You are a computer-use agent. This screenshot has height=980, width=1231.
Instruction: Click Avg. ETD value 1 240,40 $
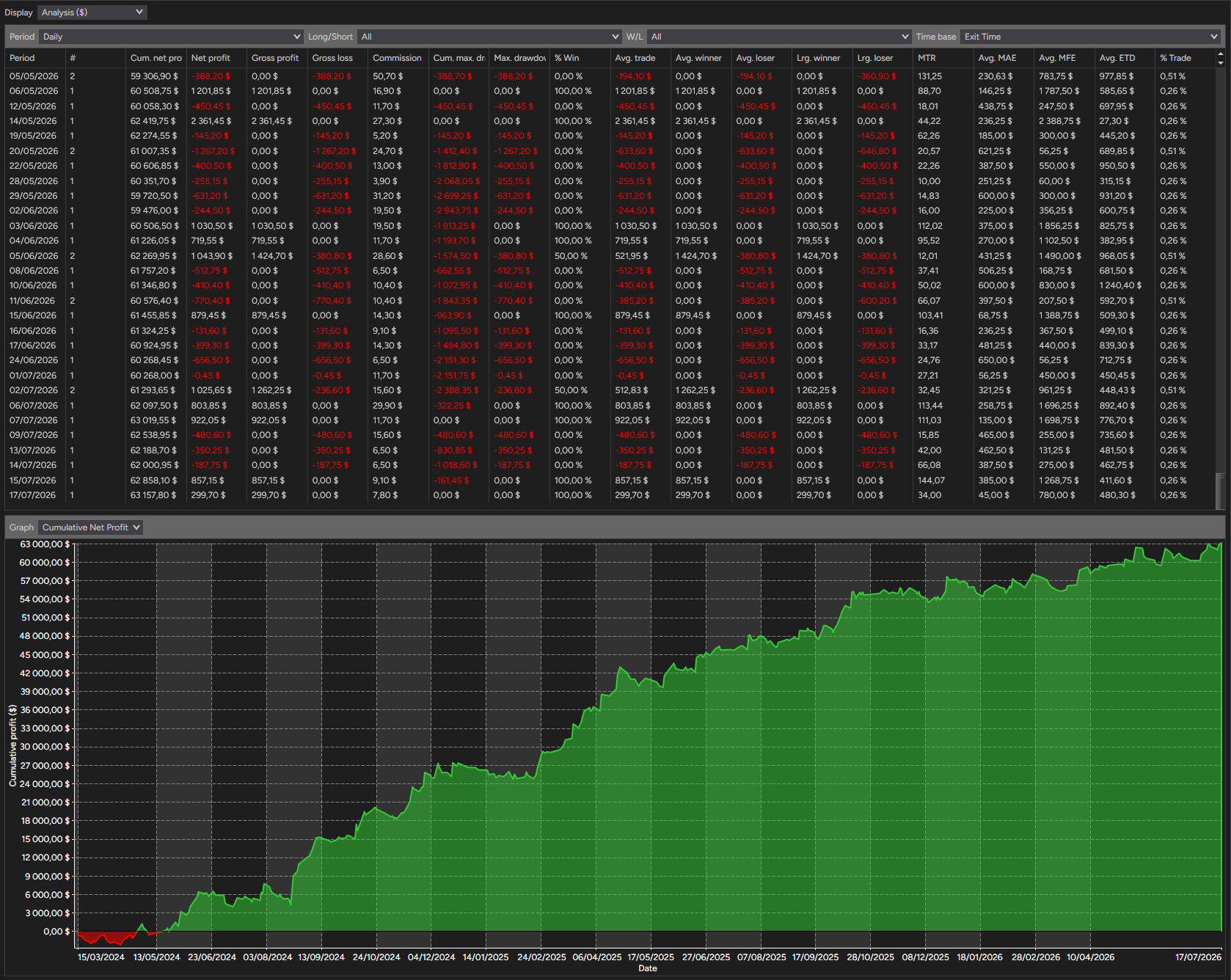1120,285
